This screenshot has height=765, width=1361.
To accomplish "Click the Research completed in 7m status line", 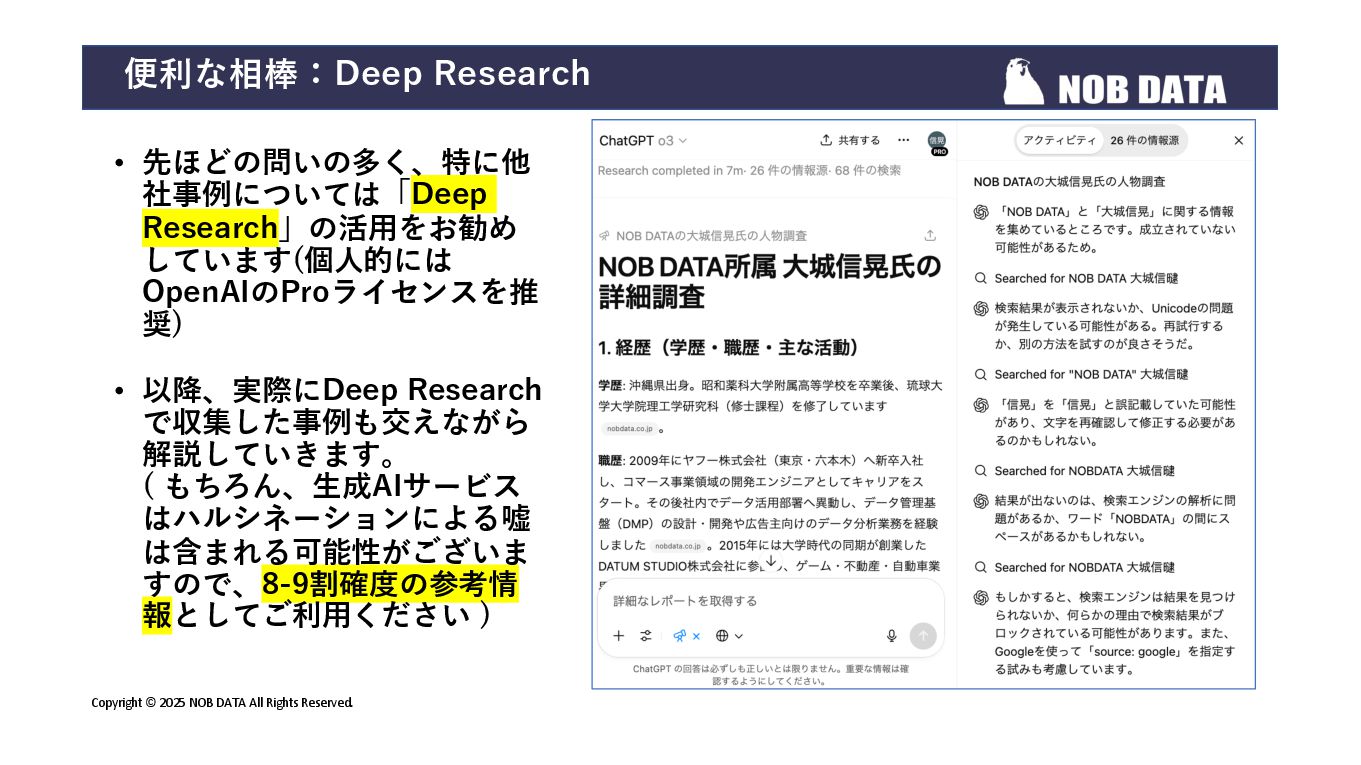I will click(x=749, y=171).
